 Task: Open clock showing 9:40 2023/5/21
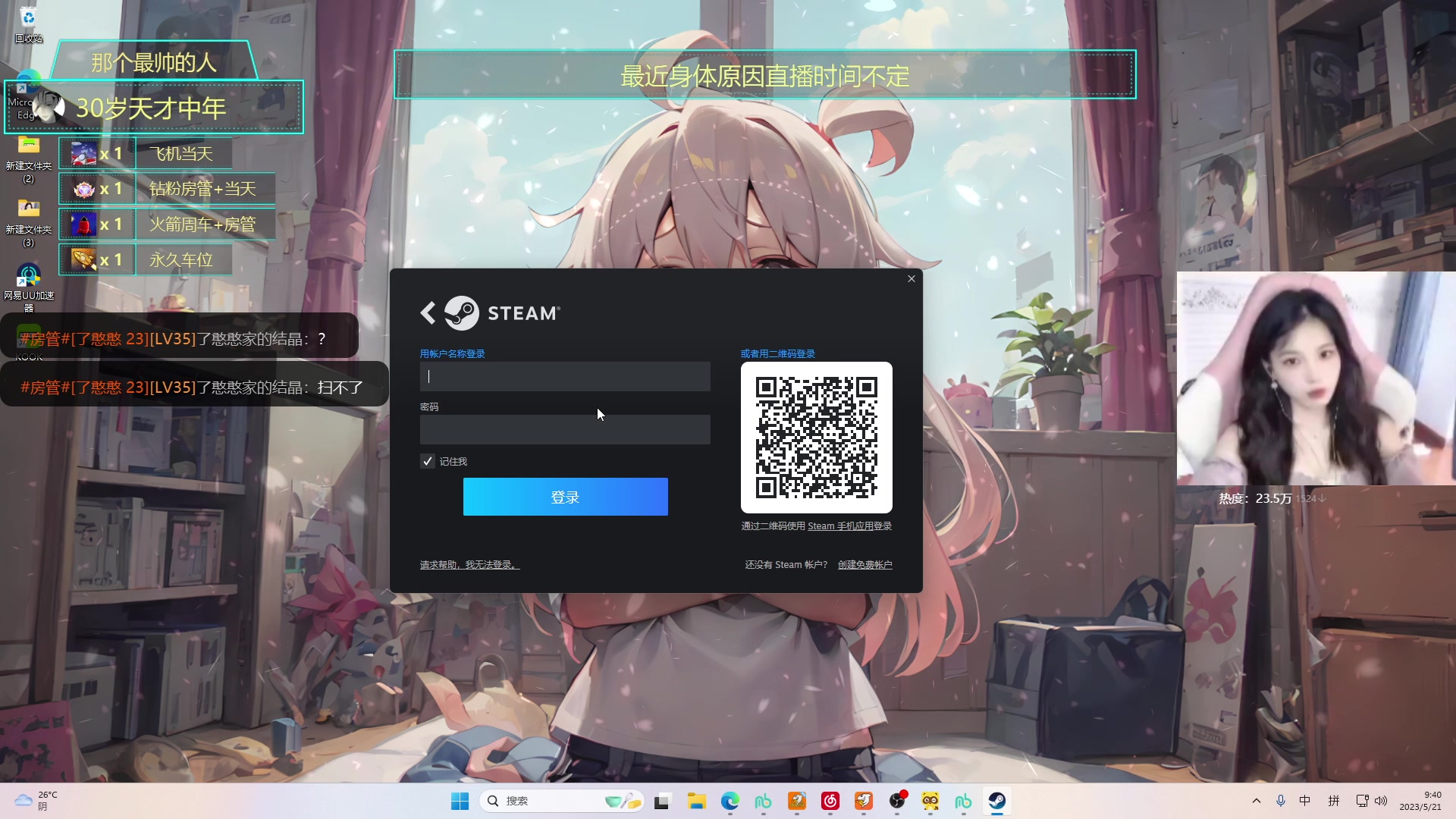1420,801
